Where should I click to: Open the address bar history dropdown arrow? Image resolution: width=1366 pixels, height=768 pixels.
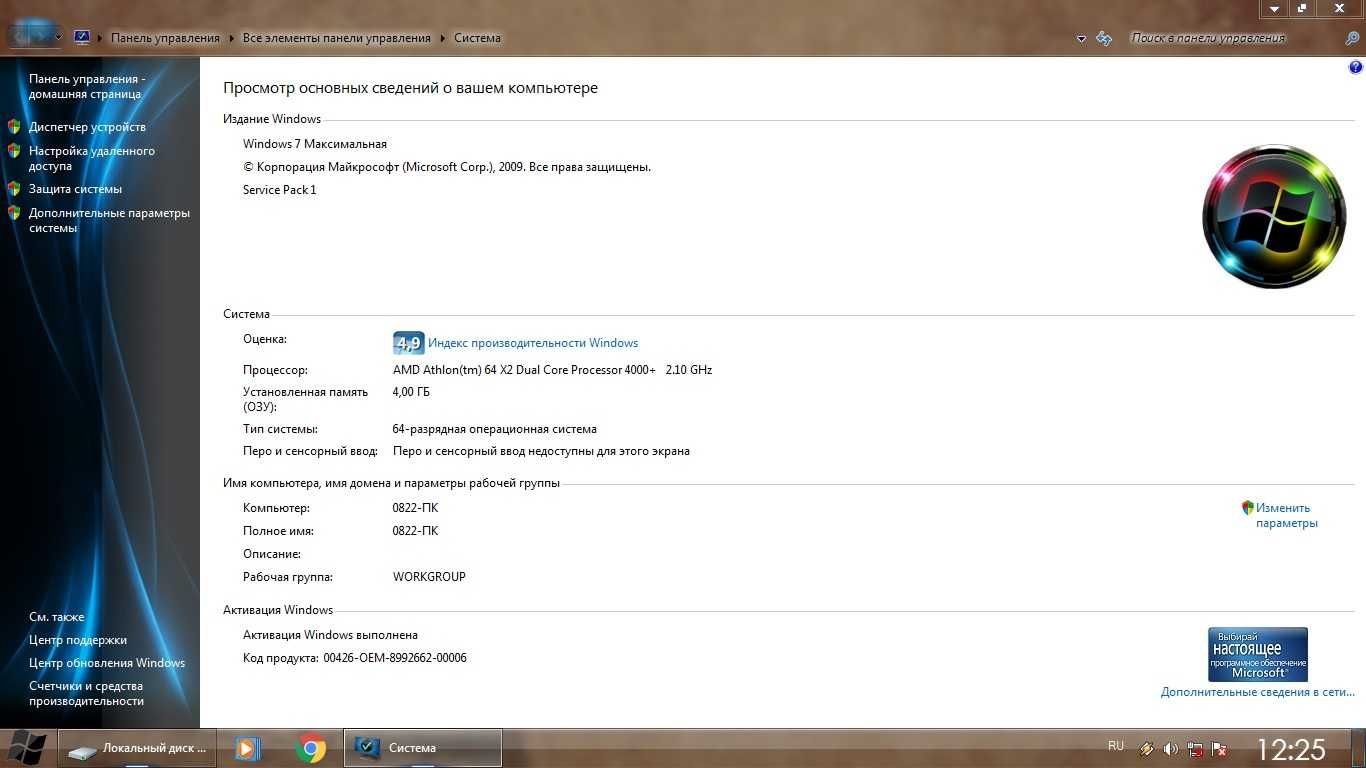point(1081,39)
